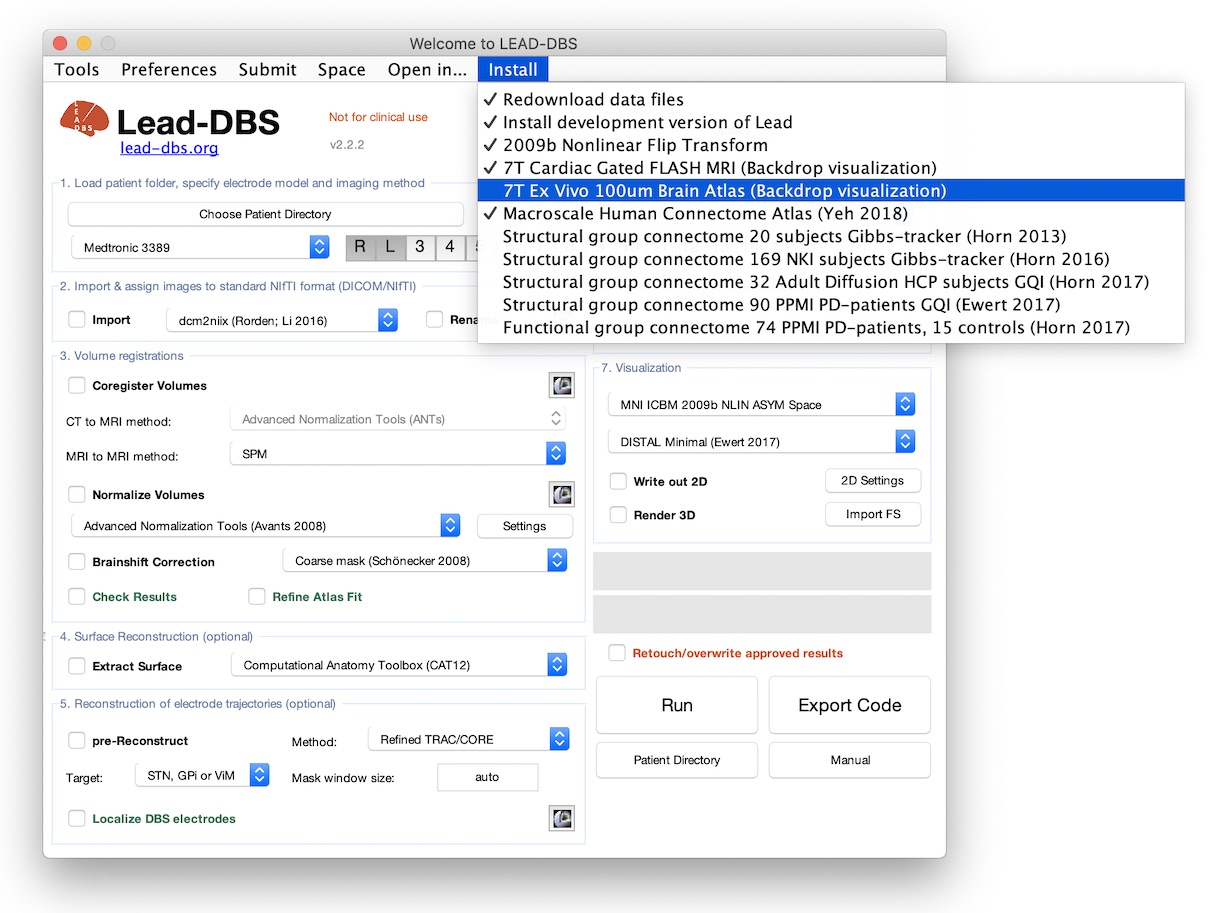Open the Manual button
The width and height of the screenshot is (1228, 913).
(850, 760)
